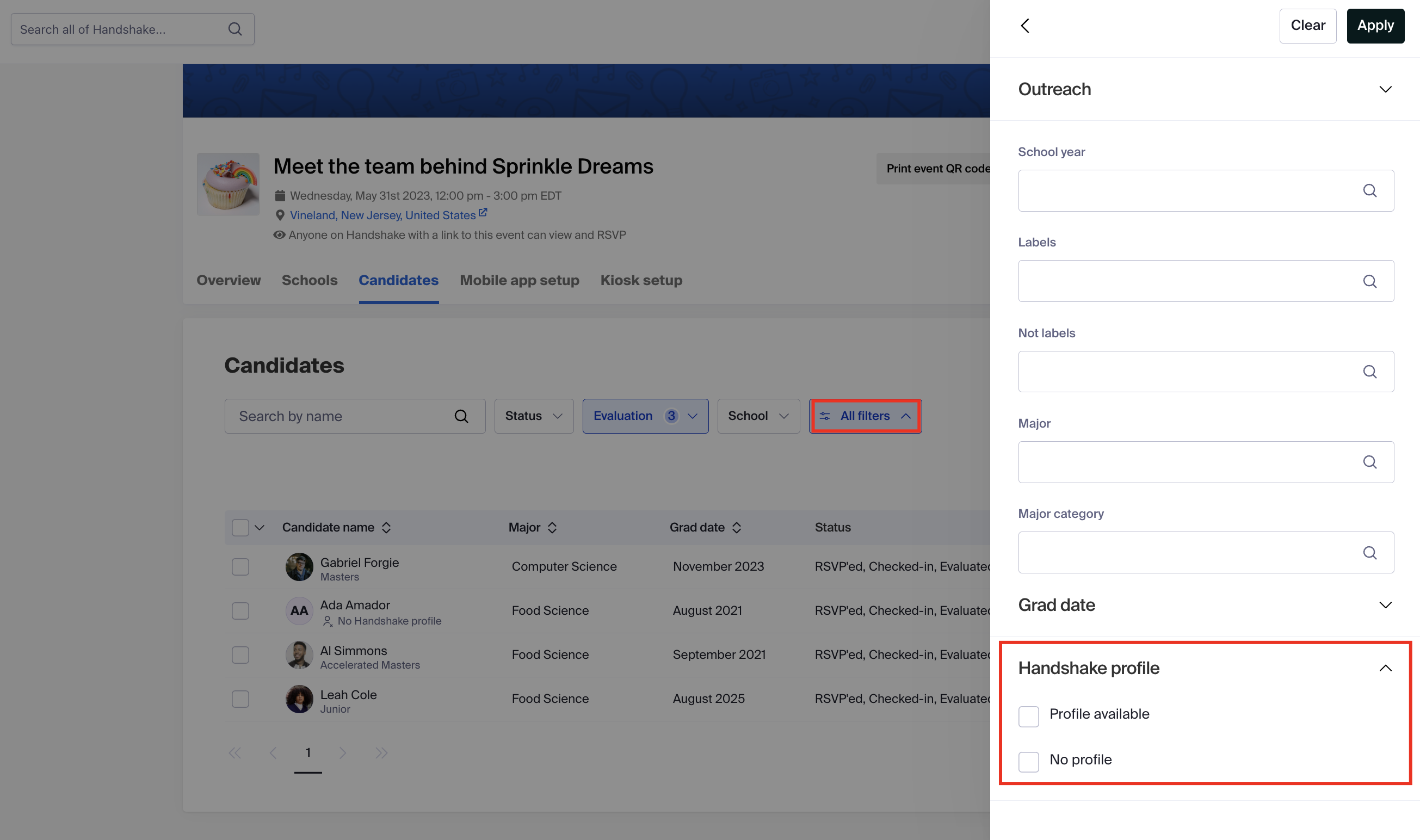Go to next page of candidates
This screenshot has width=1420, height=840.
[x=343, y=753]
